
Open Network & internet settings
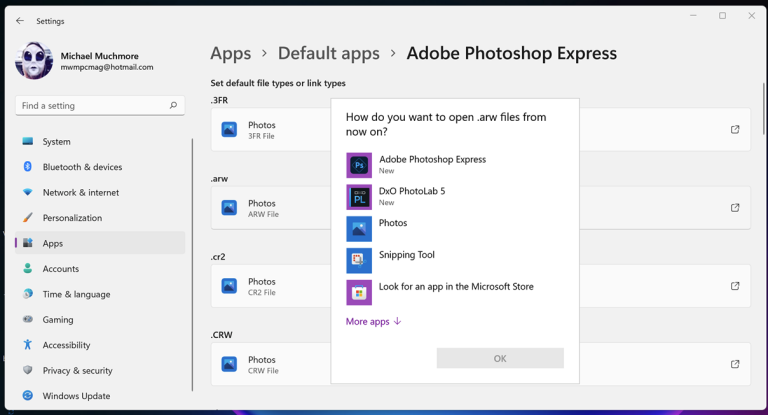tap(100, 193)
